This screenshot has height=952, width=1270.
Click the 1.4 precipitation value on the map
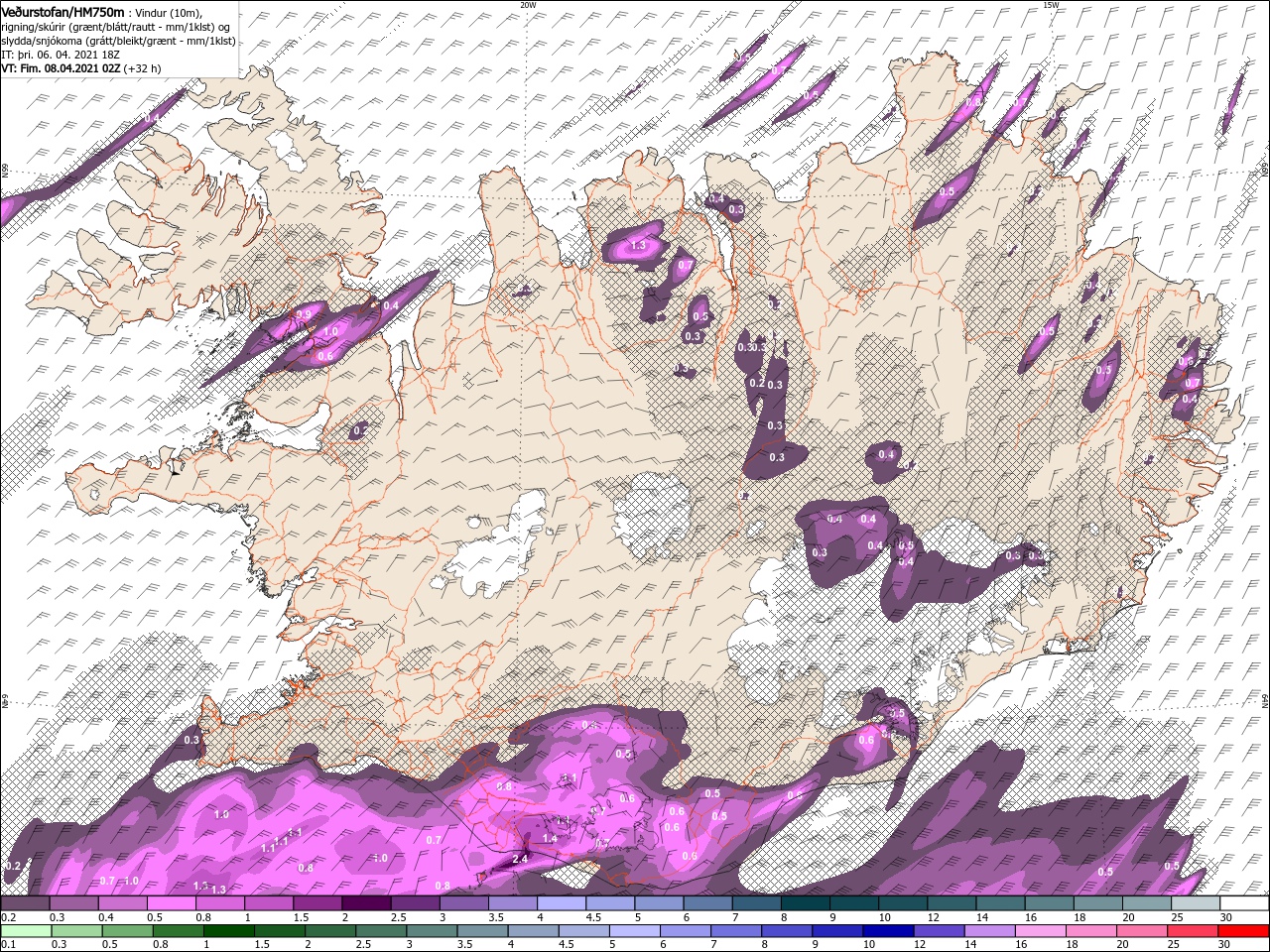[x=550, y=838]
